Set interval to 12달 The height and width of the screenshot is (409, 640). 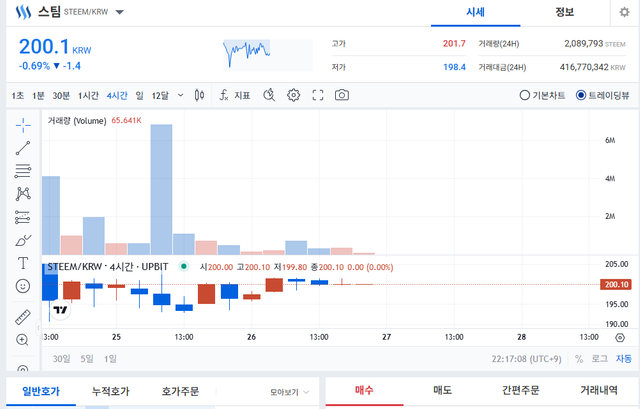[160, 96]
